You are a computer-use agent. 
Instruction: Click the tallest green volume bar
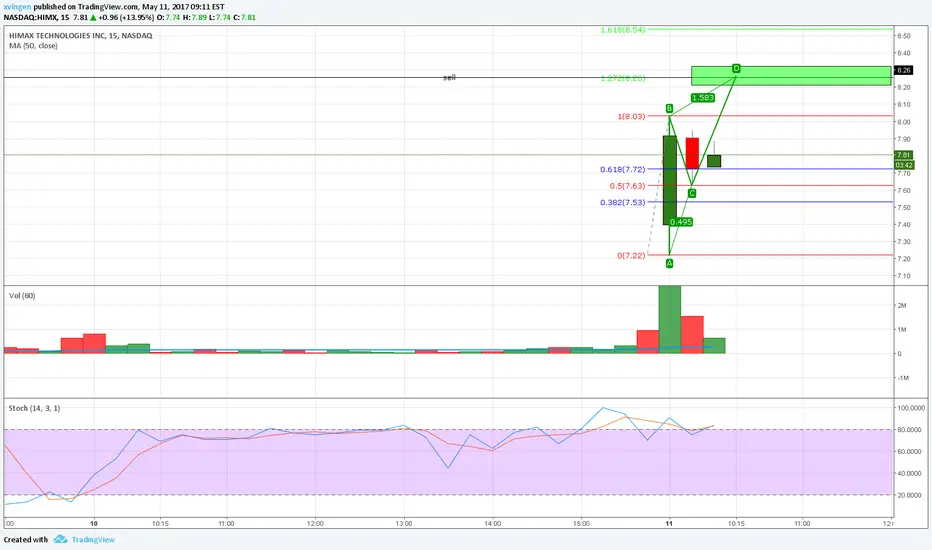(x=669, y=320)
